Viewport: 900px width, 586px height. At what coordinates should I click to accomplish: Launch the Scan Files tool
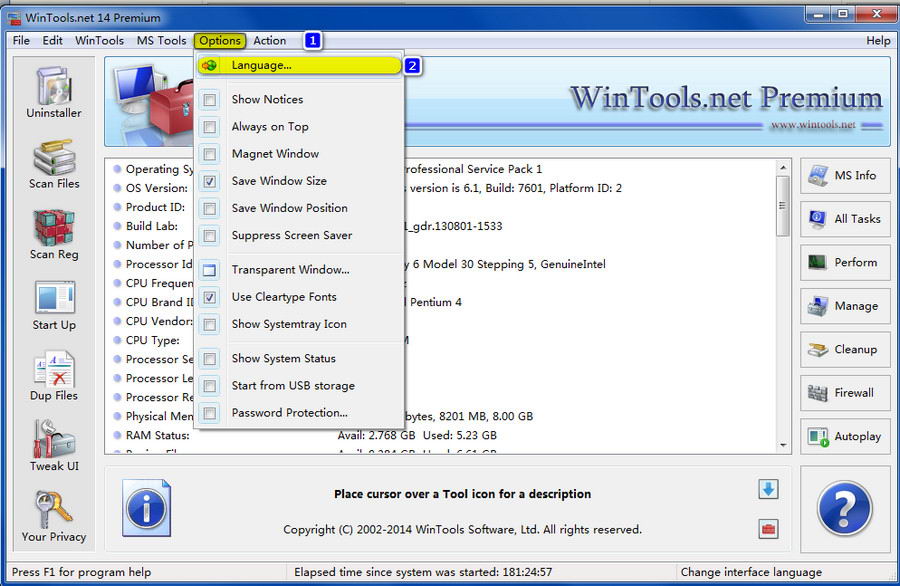click(54, 164)
